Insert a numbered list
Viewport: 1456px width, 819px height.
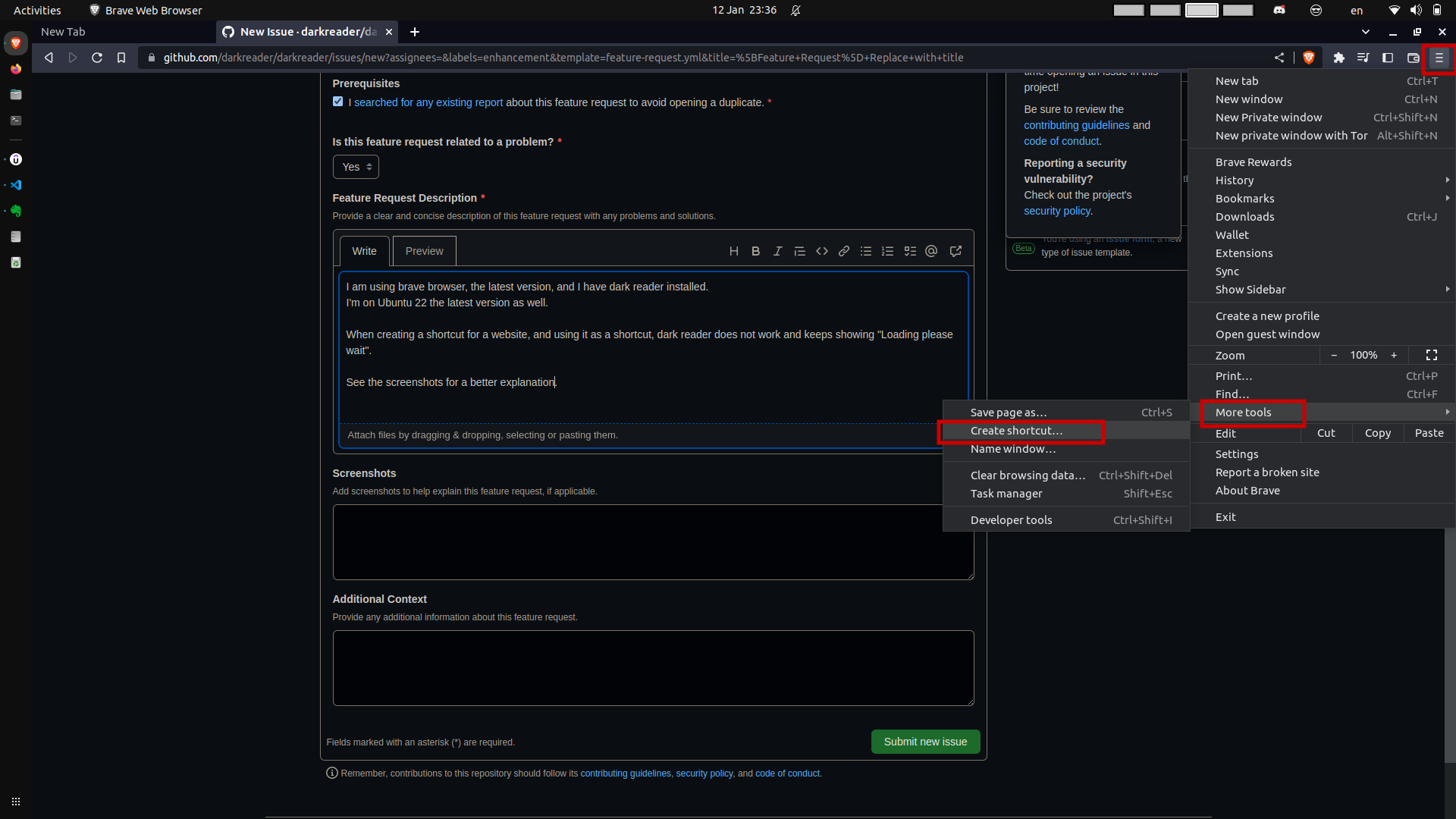(x=887, y=251)
